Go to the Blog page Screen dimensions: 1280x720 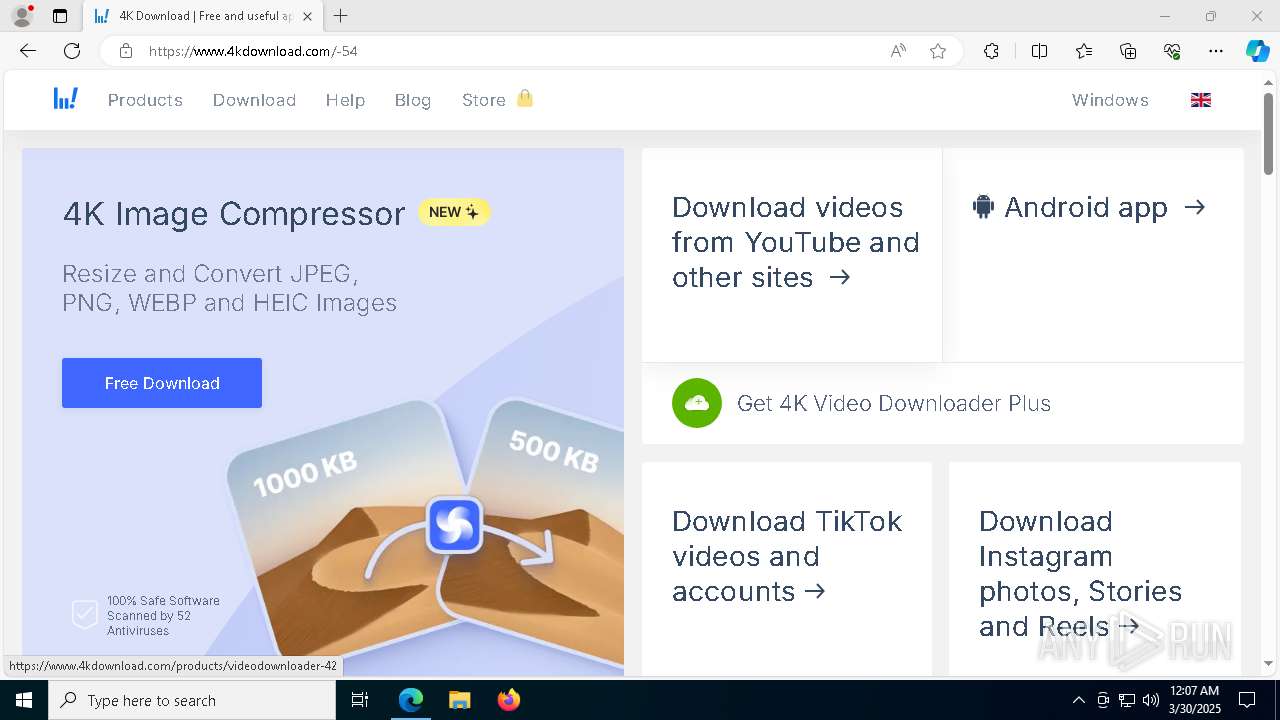coord(413,100)
